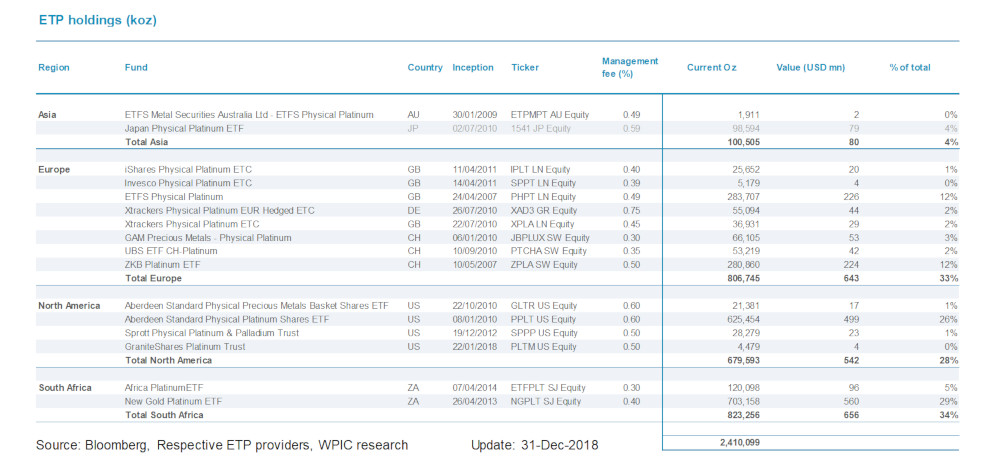Click ticker 1541 JP Equity

(x=541, y=129)
